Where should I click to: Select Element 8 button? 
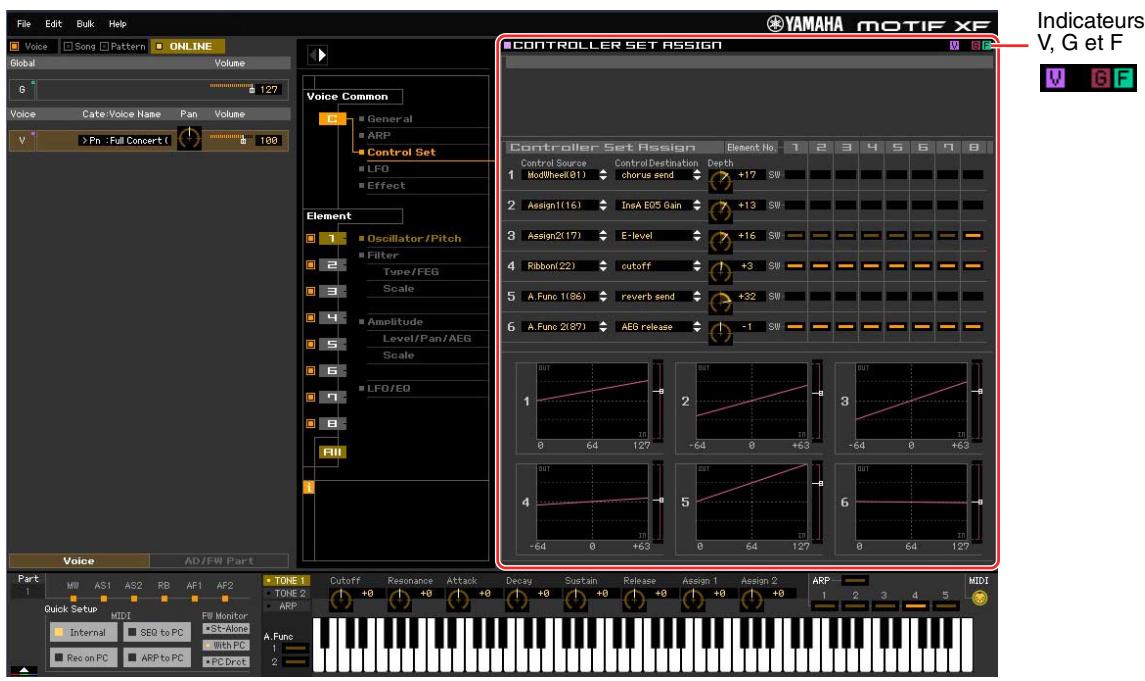[332, 423]
